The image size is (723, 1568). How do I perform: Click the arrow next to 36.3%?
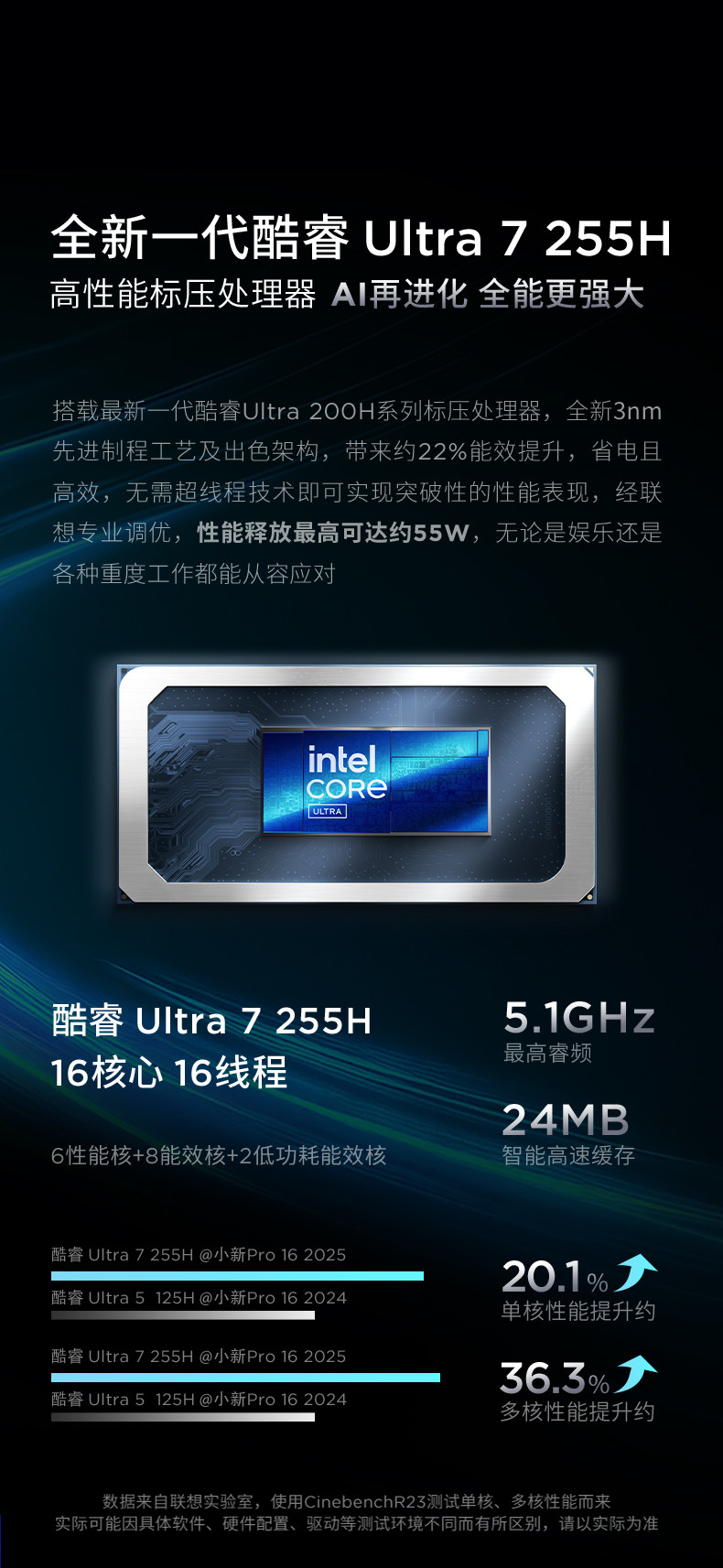[636, 1375]
